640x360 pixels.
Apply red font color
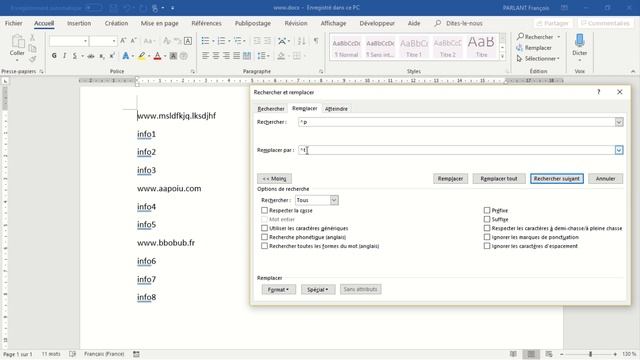[x=158, y=56]
